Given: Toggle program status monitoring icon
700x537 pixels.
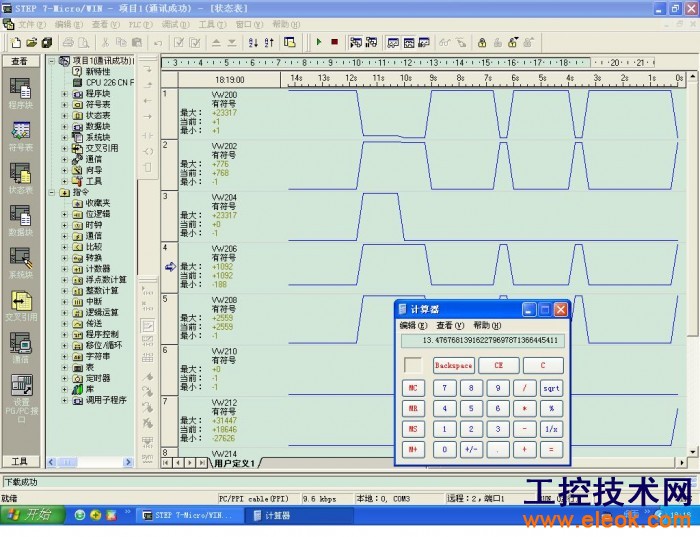Looking at the screenshot, I should pyautogui.click(x=355, y=42).
